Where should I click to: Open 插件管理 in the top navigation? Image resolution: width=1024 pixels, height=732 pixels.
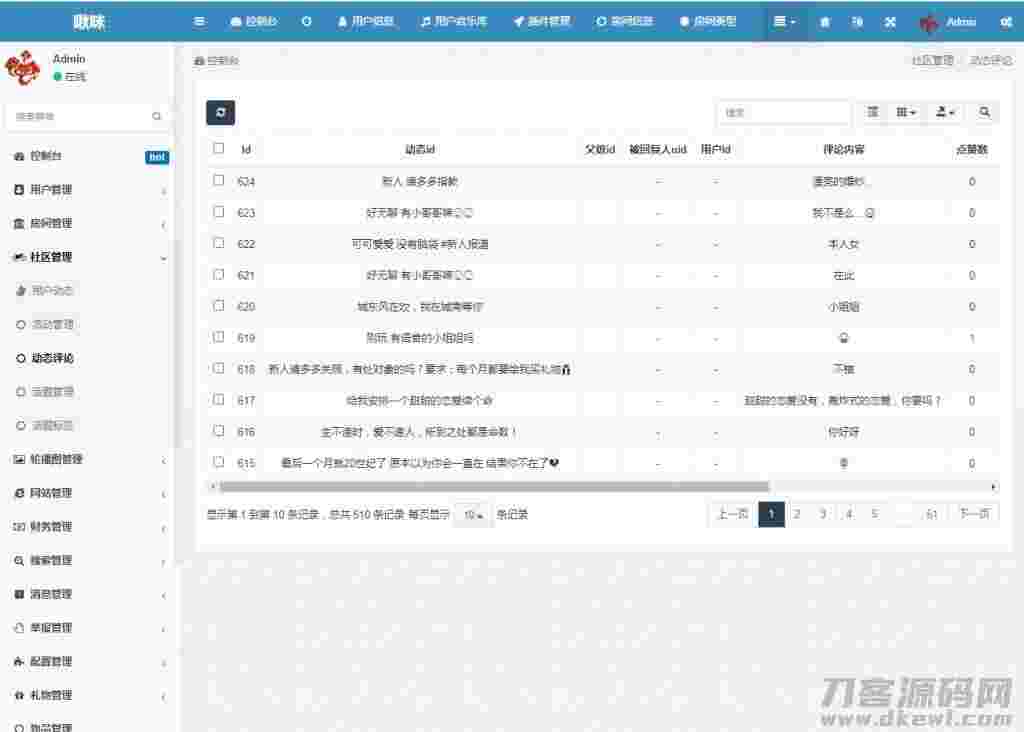[x=542, y=22]
